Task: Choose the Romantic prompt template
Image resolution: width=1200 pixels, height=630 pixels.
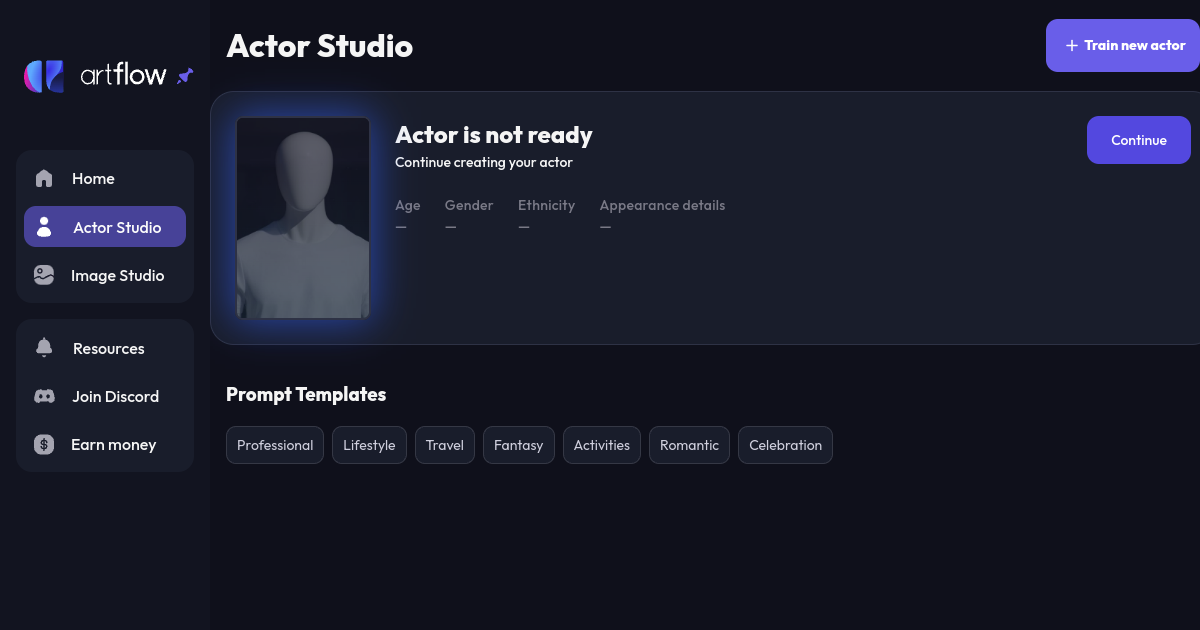Action: 689,445
